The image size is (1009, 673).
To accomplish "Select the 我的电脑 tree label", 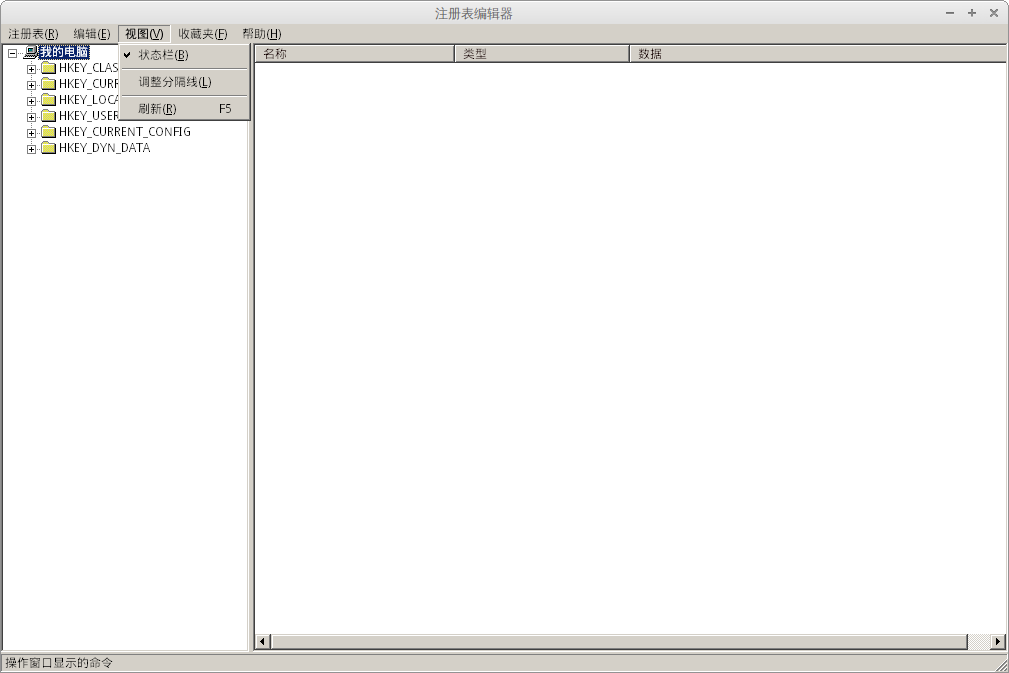I will point(64,53).
